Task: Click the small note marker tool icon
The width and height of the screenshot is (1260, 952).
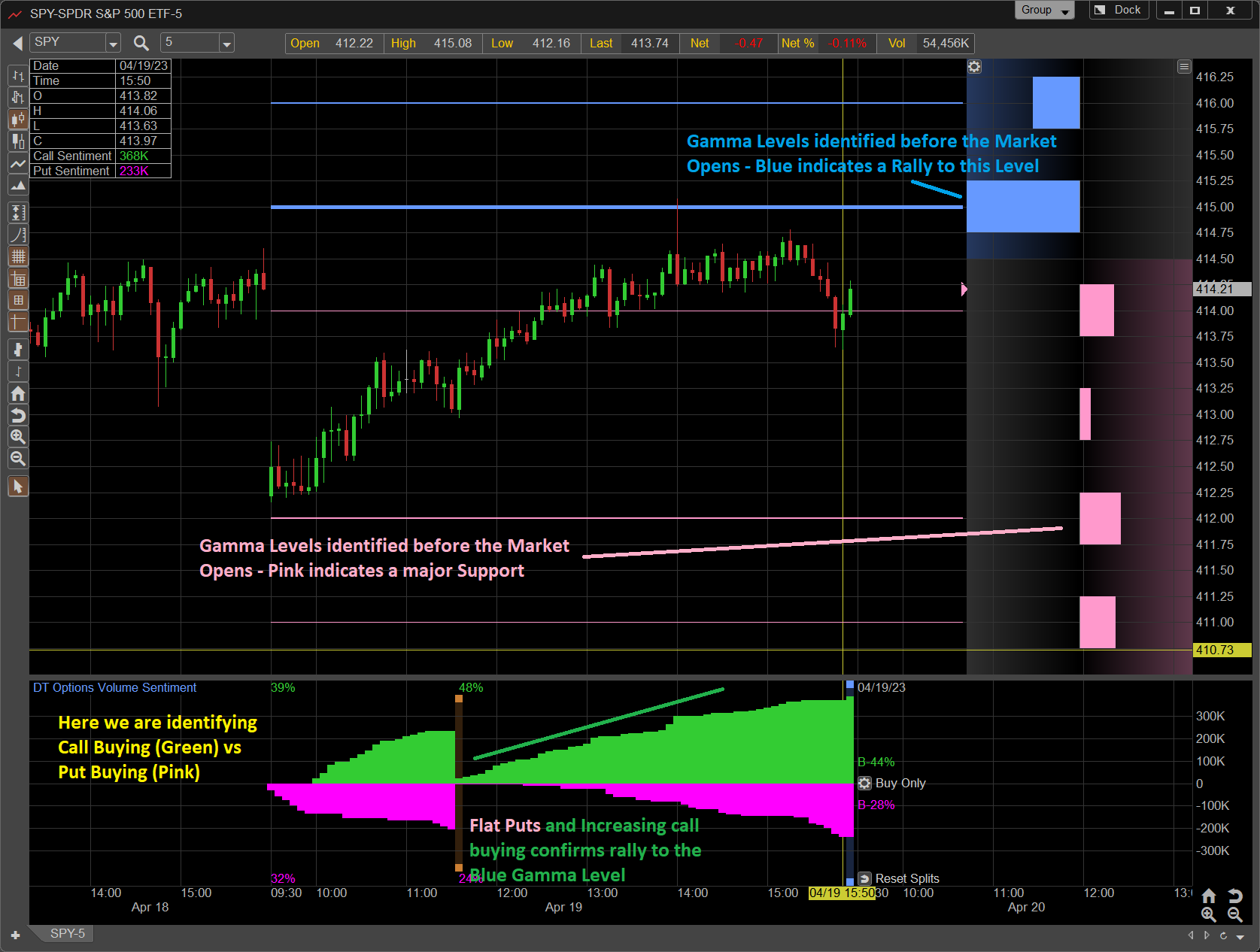Action: [18, 371]
